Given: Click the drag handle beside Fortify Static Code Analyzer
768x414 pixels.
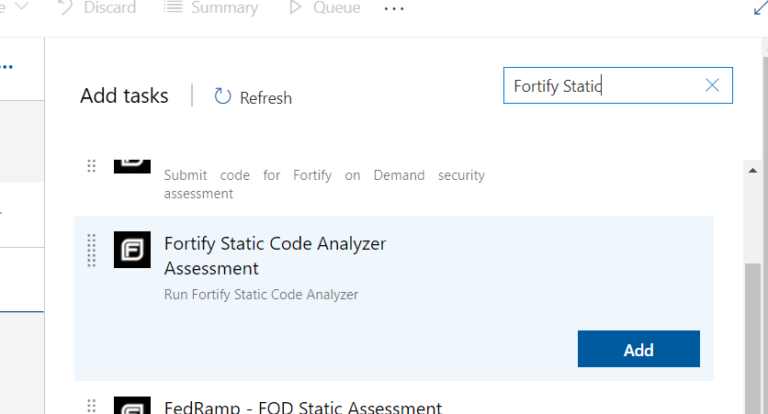Looking at the screenshot, I should click(x=92, y=250).
